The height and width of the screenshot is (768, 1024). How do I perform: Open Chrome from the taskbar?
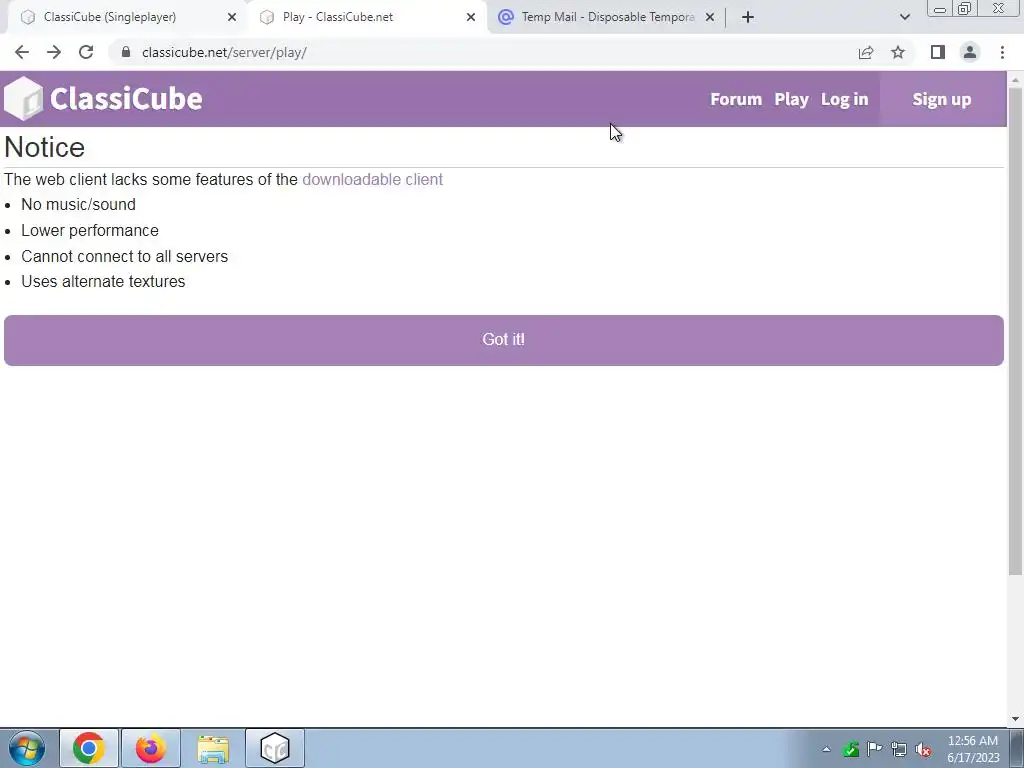point(89,748)
